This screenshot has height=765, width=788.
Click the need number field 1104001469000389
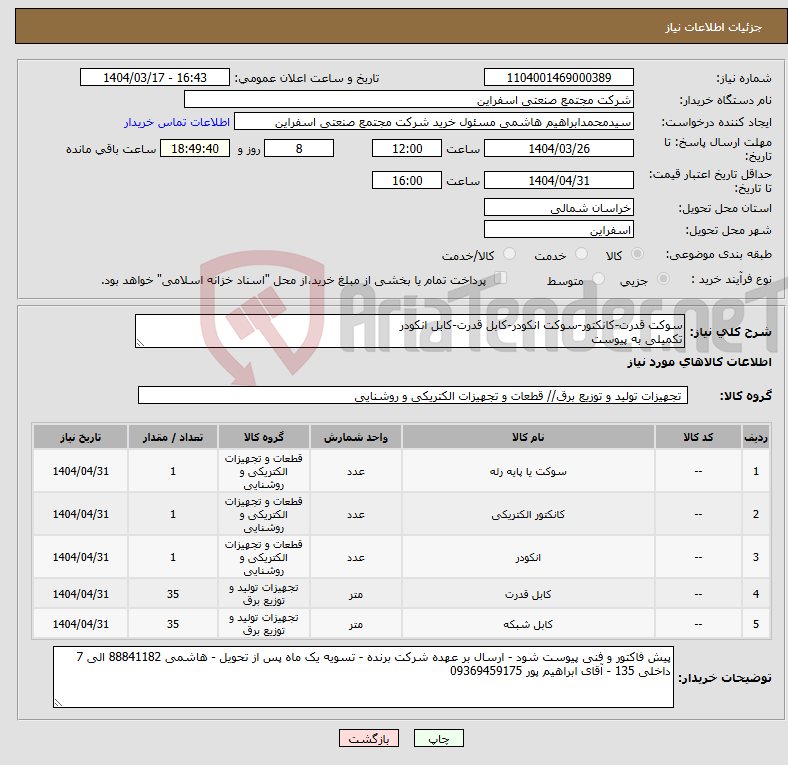559,77
